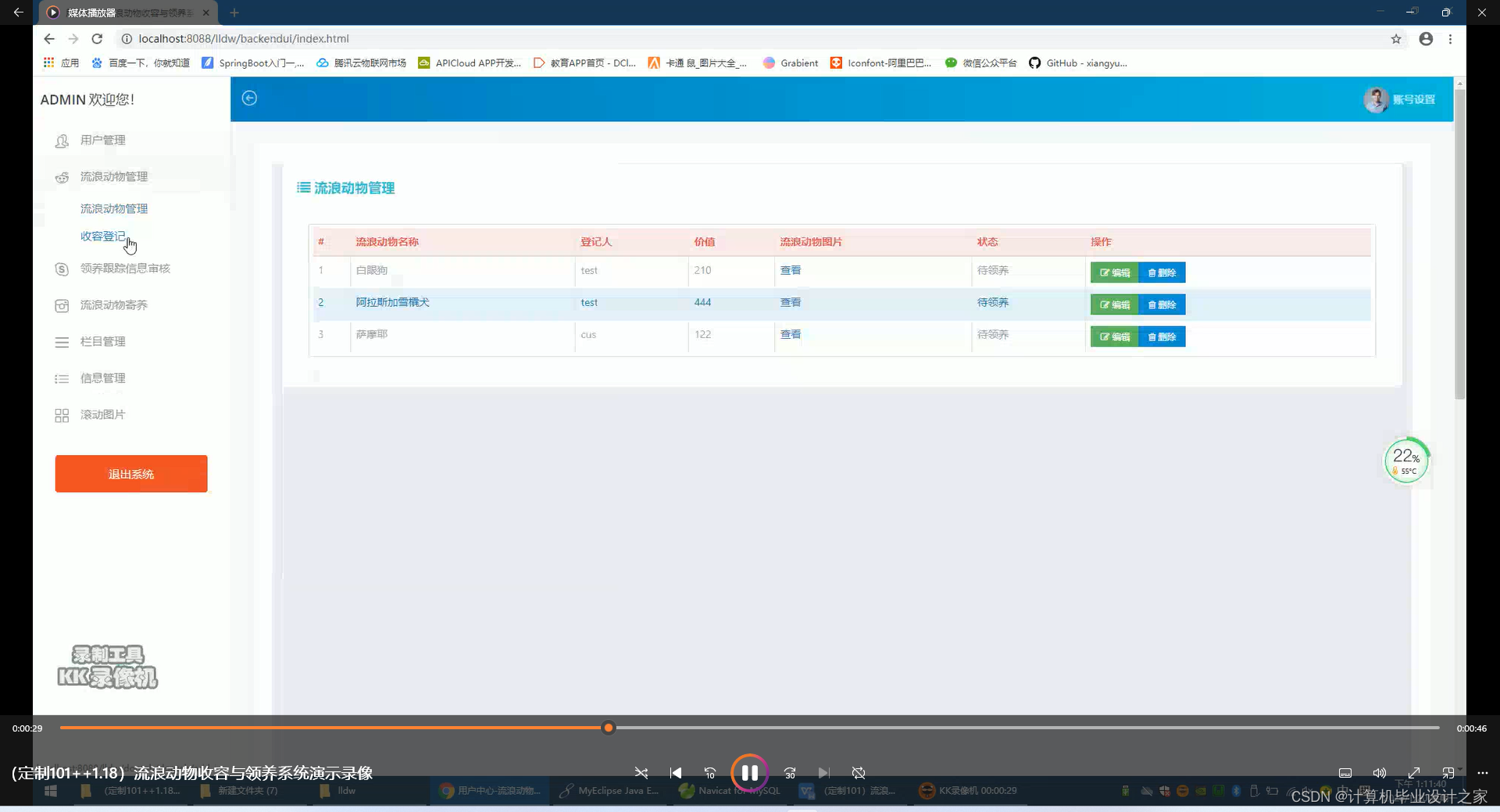Screen dimensions: 1500x812
Task: Expand 领养跟踪信息审核 menu
Action: (125, 269)
